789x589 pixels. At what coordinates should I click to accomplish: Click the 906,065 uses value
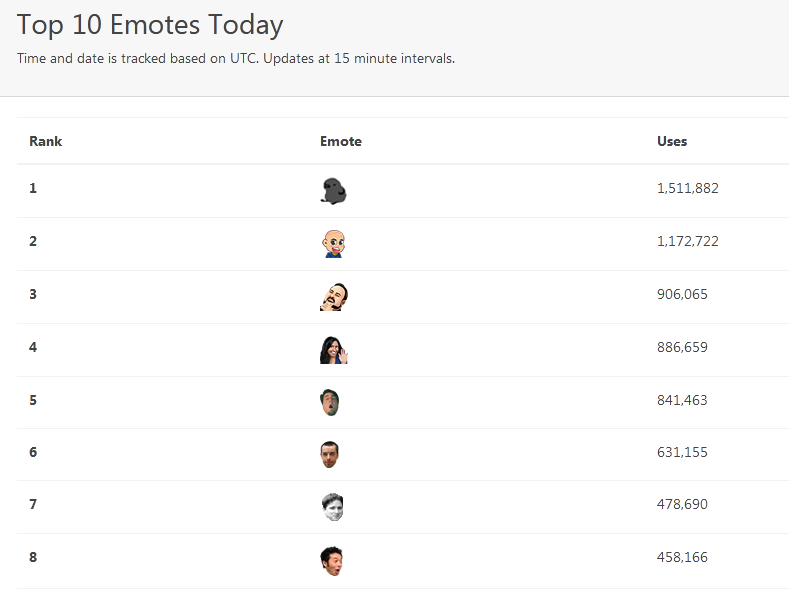tap(682, 294)
